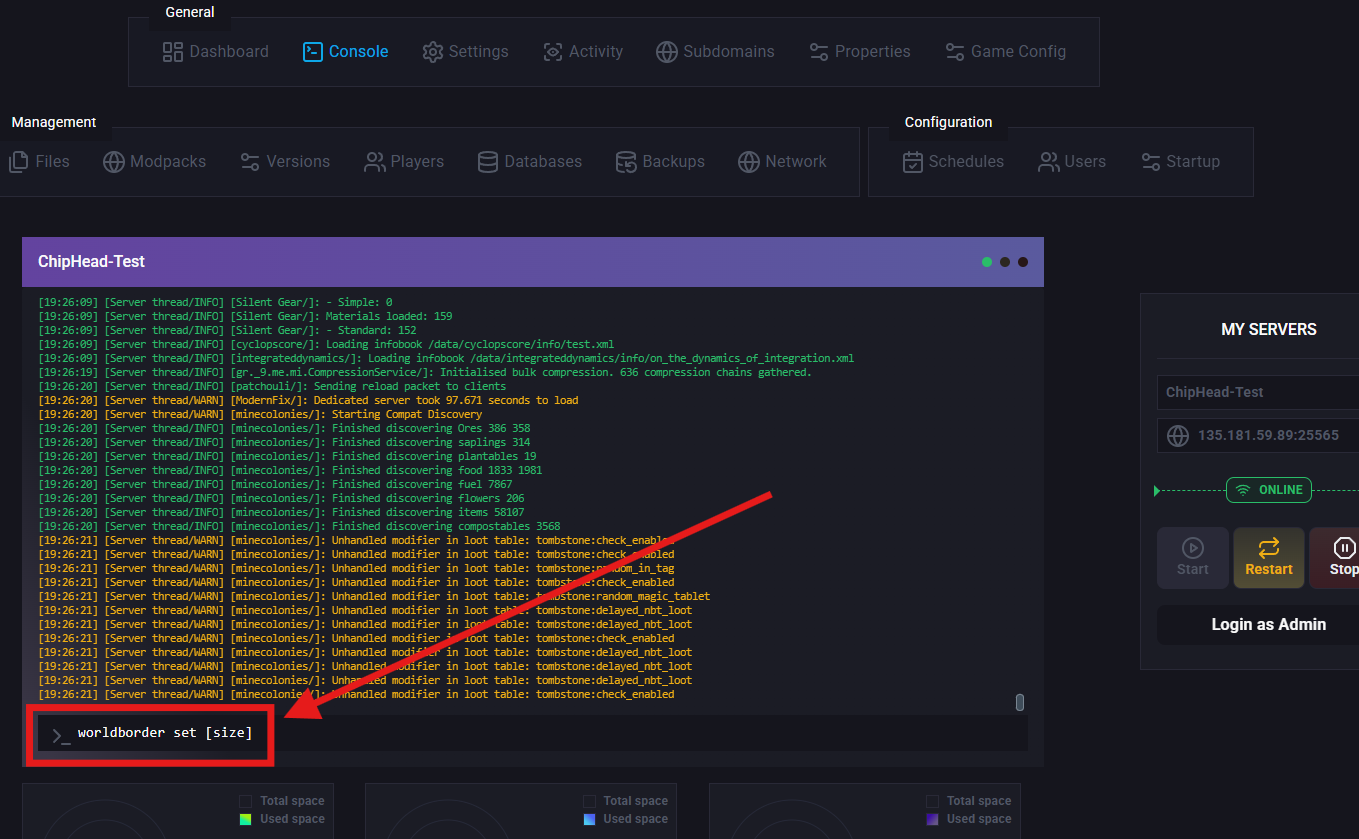Click the green dot in console header

click(987, 262)
